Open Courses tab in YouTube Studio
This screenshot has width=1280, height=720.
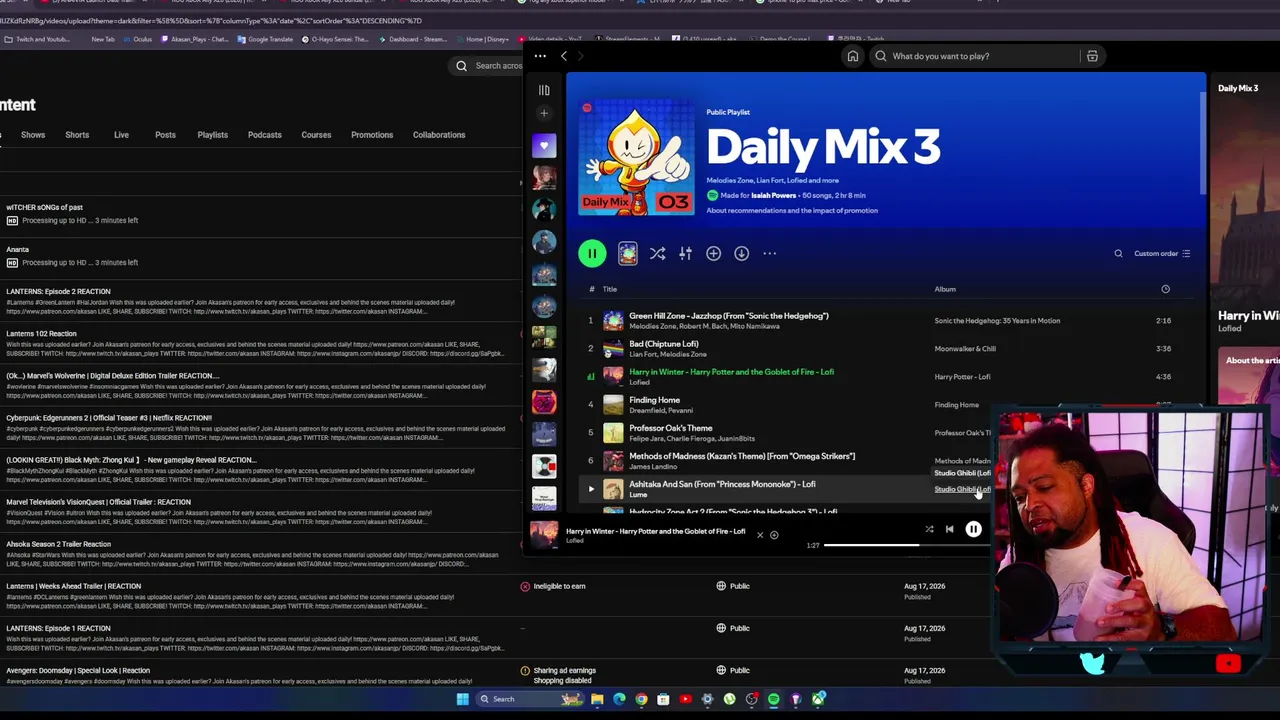316,135
